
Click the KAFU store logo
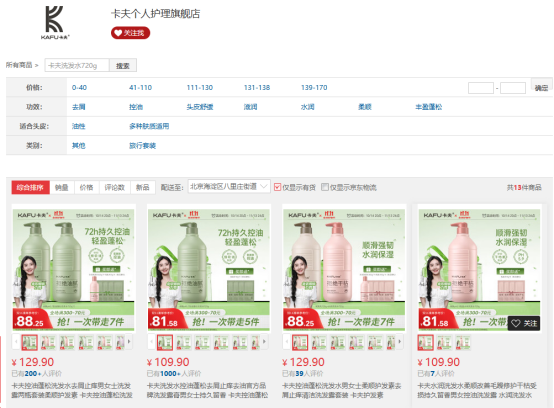tap(55, 22)
